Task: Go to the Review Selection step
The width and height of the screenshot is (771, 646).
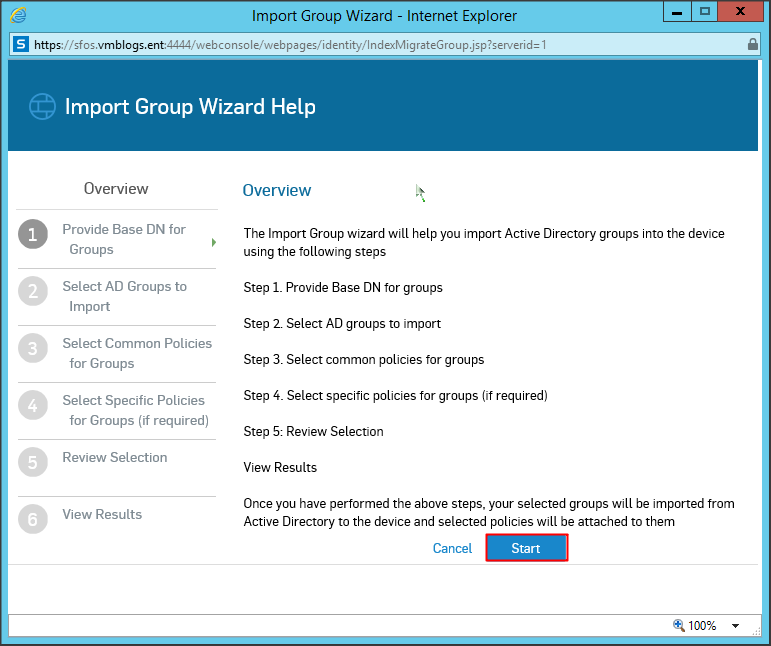Action: 114,457
